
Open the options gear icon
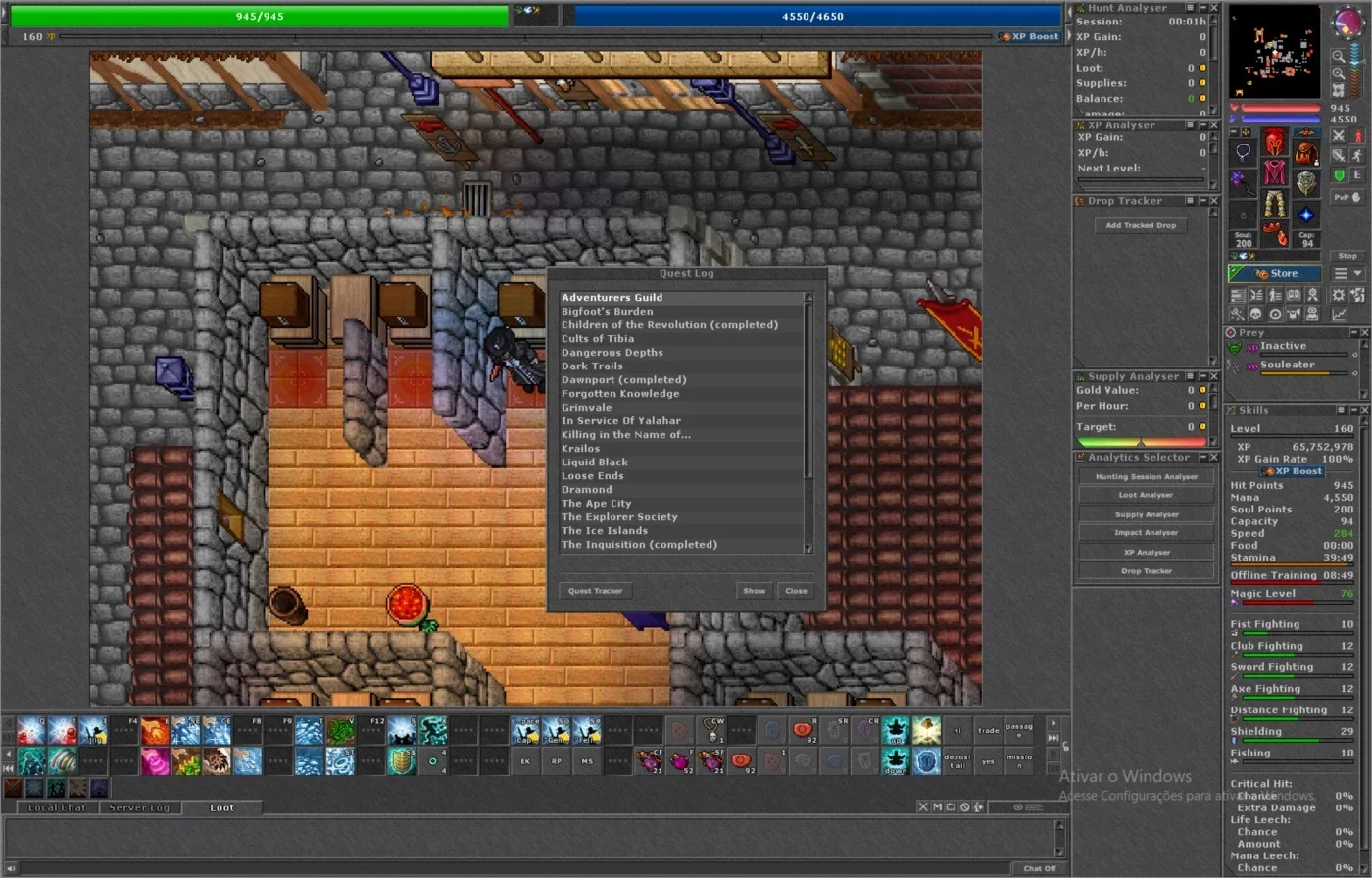(1338, 296)
